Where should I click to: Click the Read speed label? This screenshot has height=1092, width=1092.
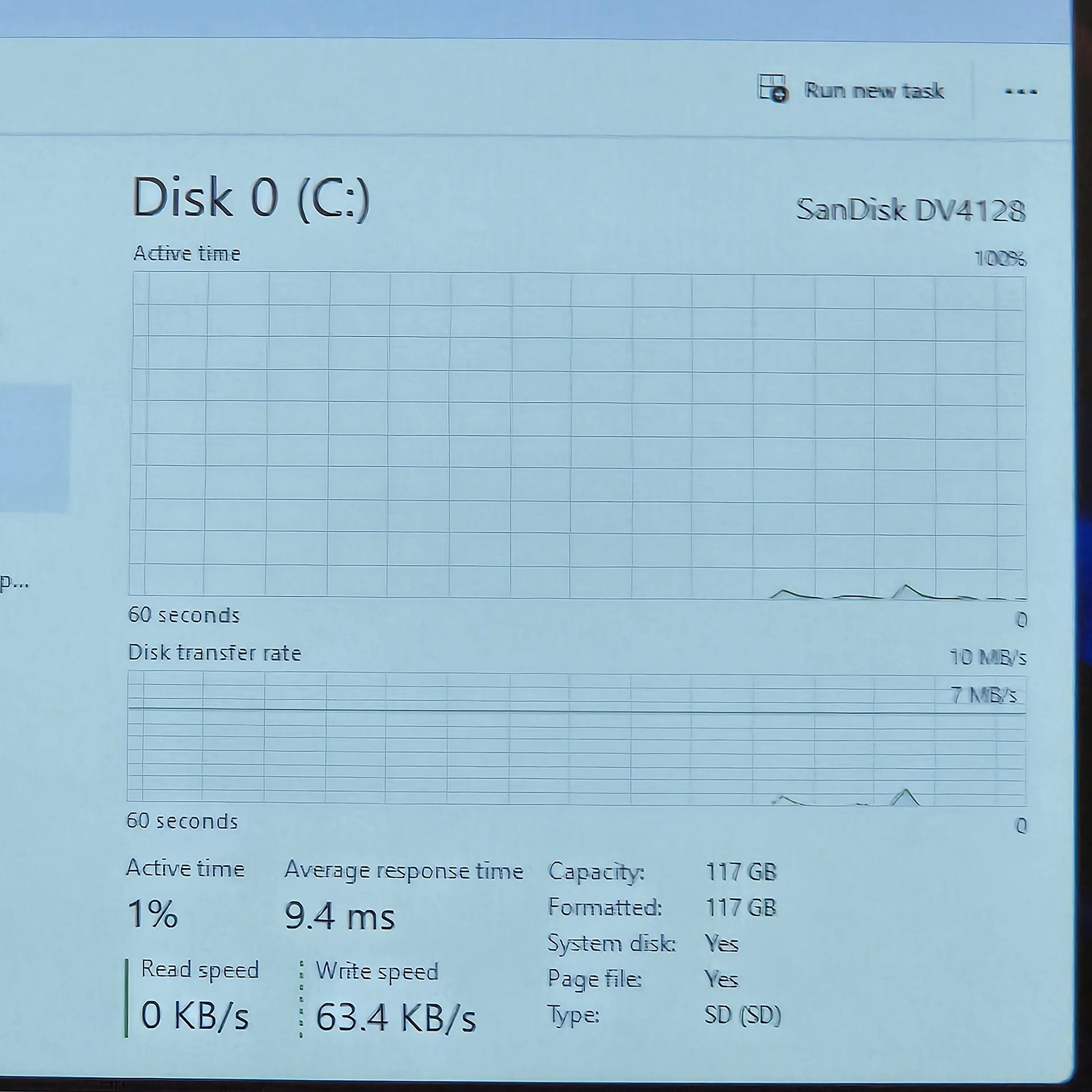(x=200, y=970)
